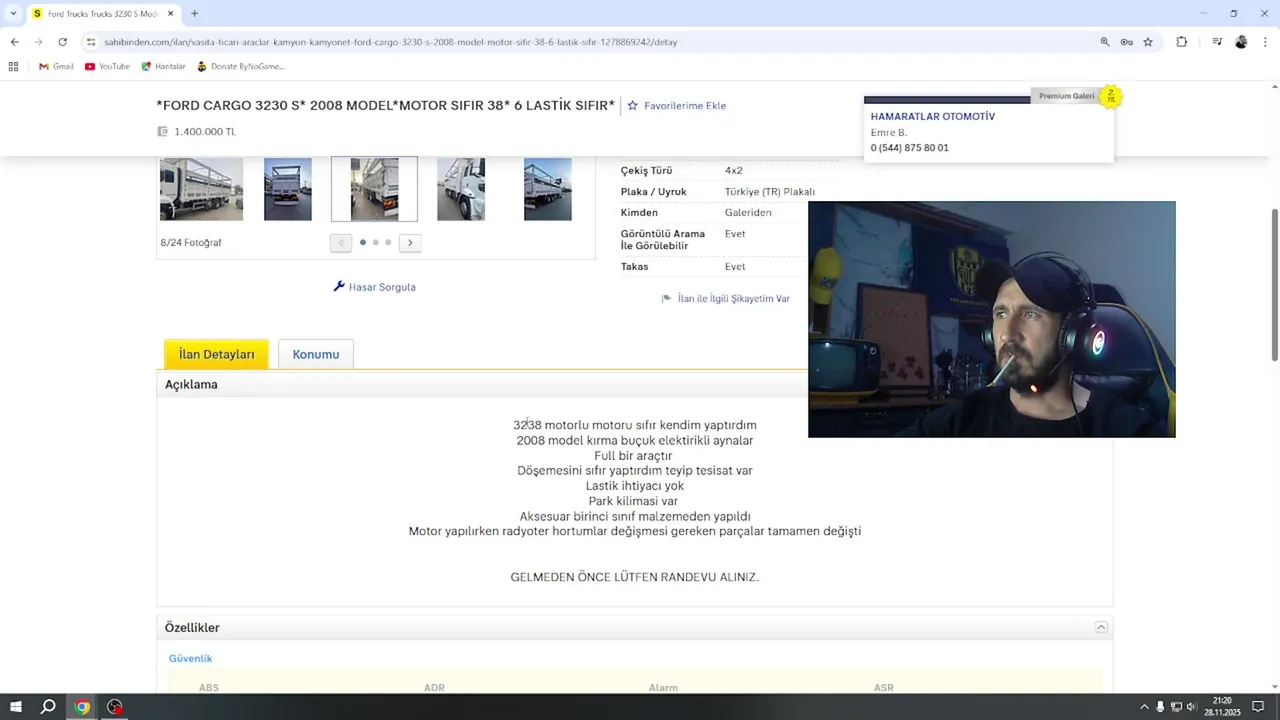Click the page vertical scrollbar
The image size is (1280, 720).
click(x=1274, y=285)
